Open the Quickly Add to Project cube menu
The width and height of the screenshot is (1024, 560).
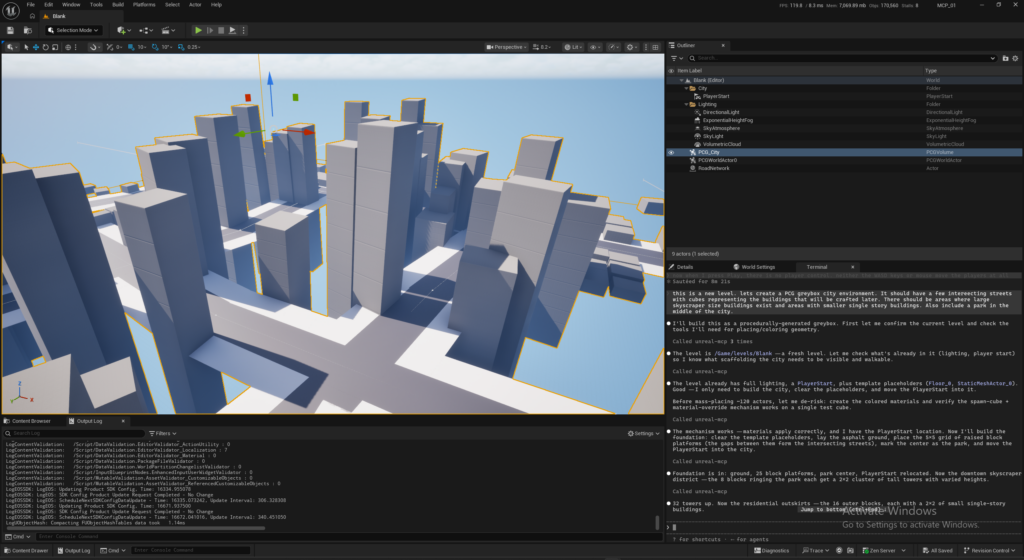pyautogui.click(x=123, y=30)
